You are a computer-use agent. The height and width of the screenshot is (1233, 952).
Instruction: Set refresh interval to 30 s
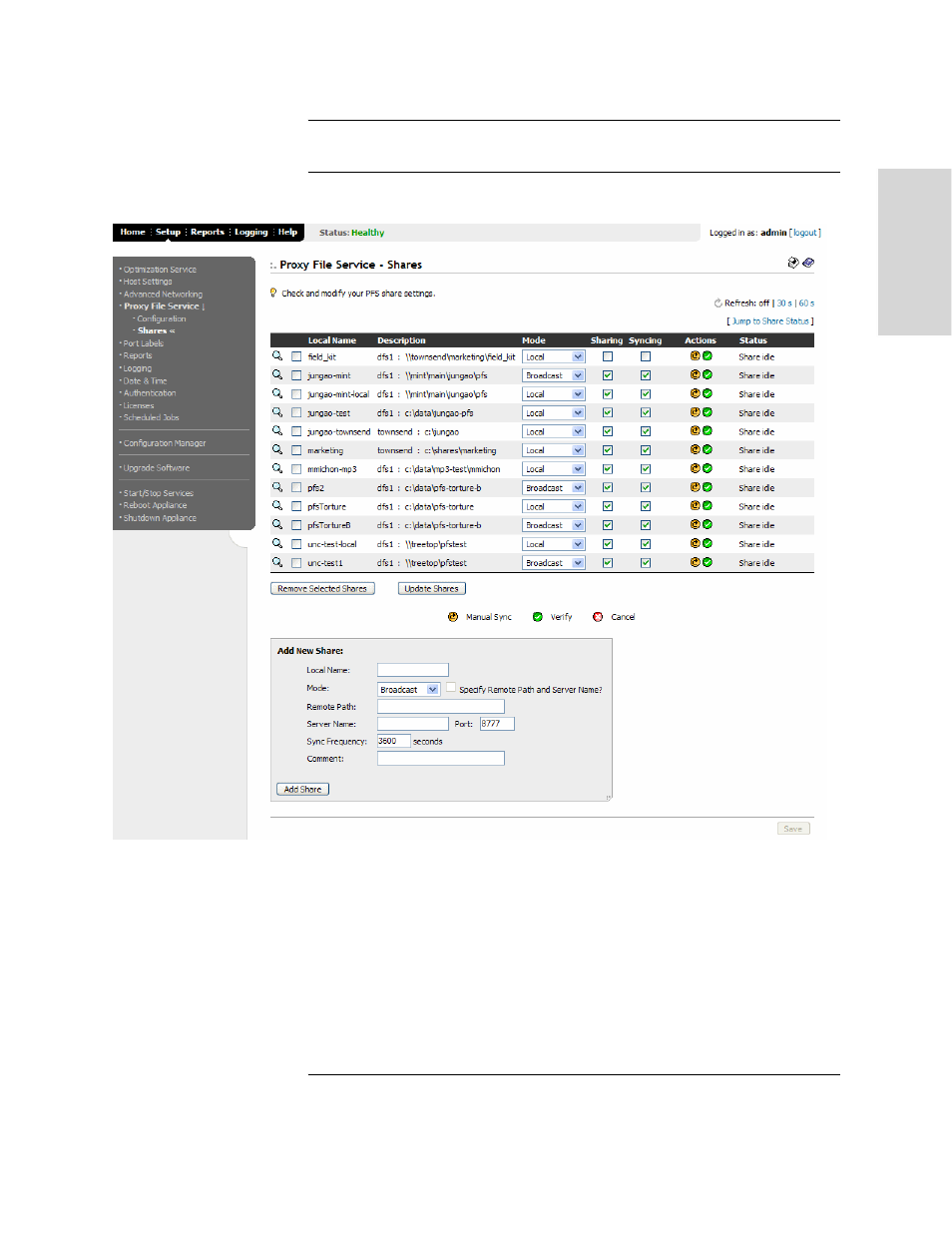tap(783, 303)
